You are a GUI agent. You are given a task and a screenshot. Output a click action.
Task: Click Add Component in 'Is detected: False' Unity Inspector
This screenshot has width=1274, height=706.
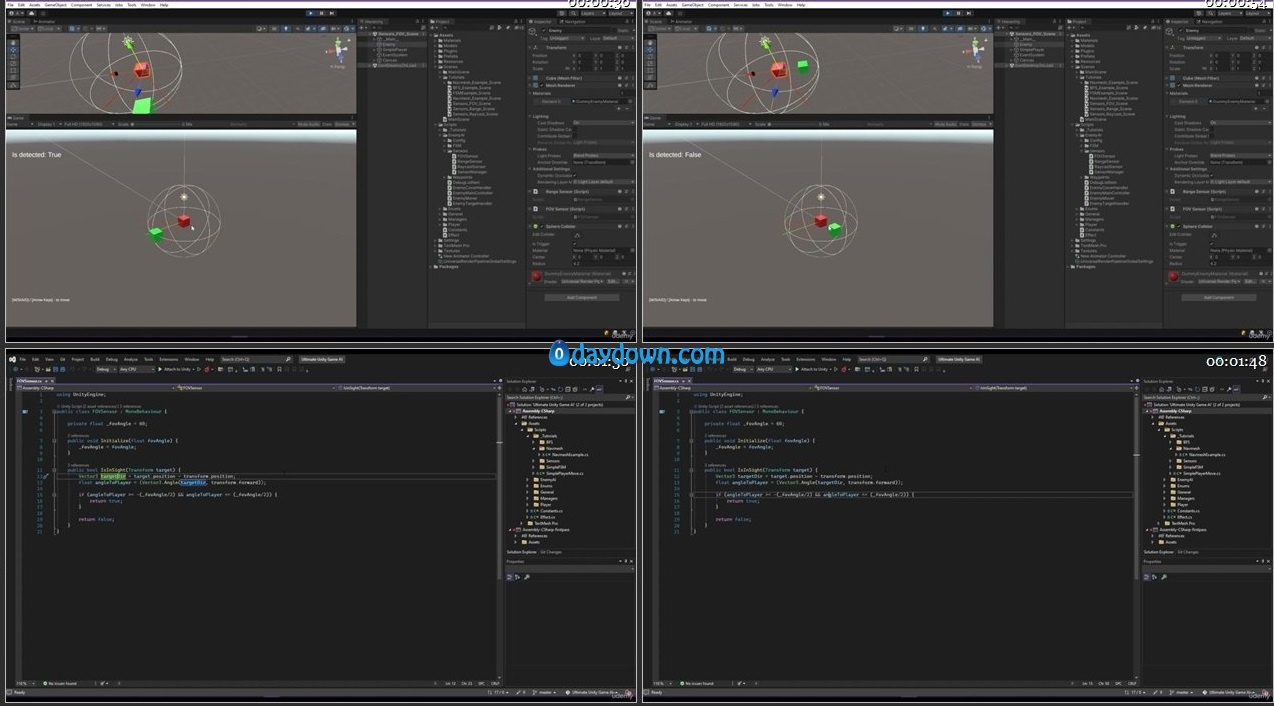(x=1218, y=297)
